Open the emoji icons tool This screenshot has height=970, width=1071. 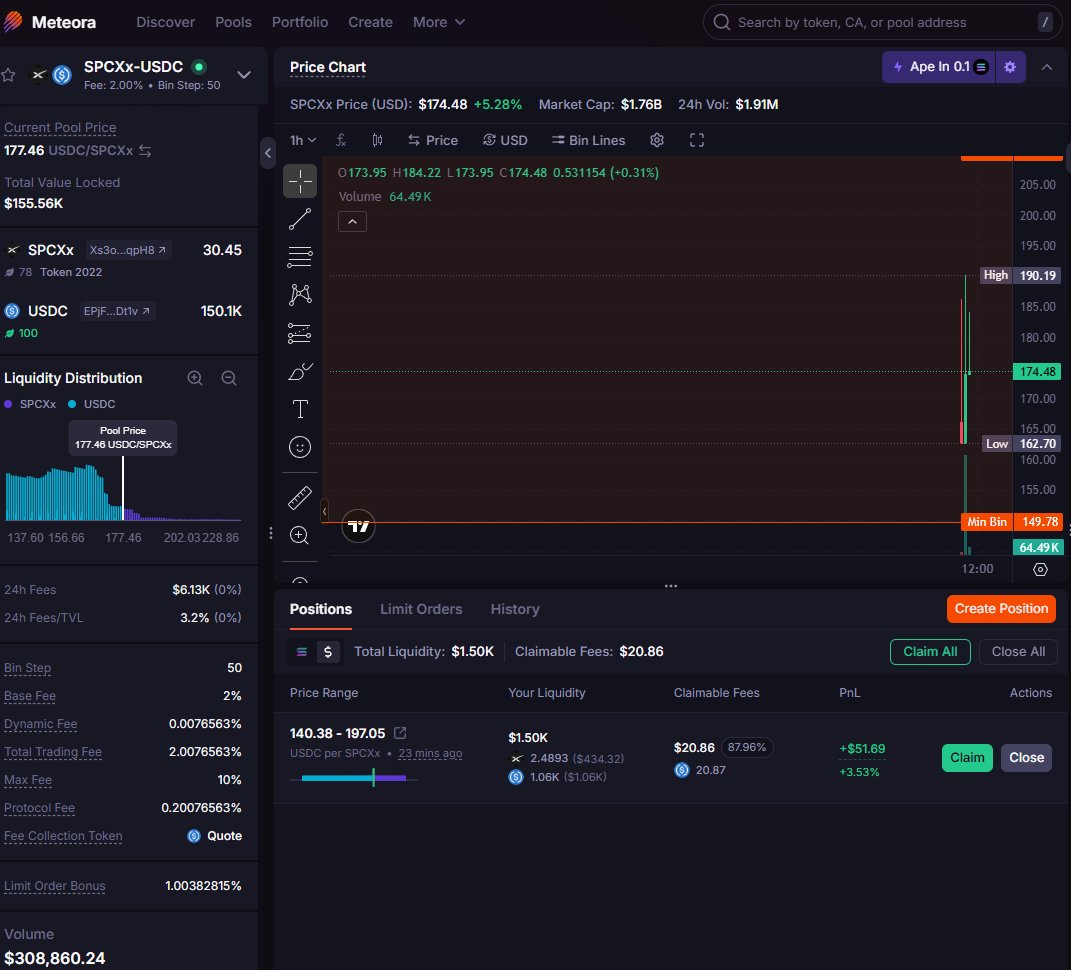300,447
